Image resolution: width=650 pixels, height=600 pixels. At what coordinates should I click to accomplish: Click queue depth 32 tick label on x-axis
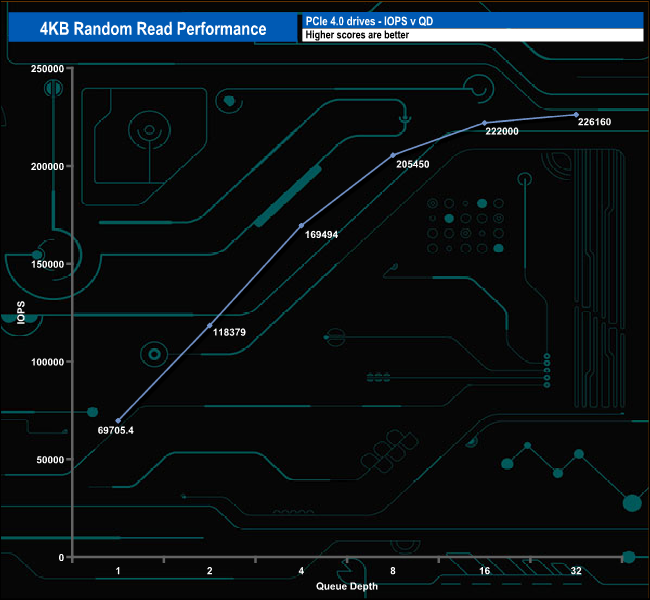tap(576, 570)
